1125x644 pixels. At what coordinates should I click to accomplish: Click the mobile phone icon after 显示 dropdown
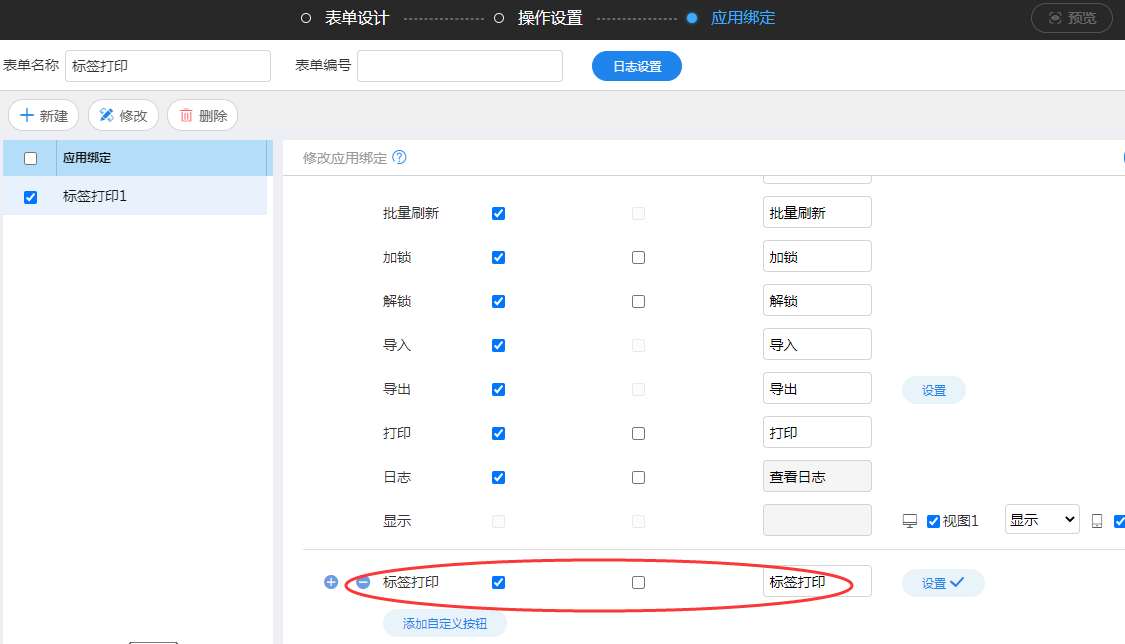pyautogui.click(x=1097, y=521)
